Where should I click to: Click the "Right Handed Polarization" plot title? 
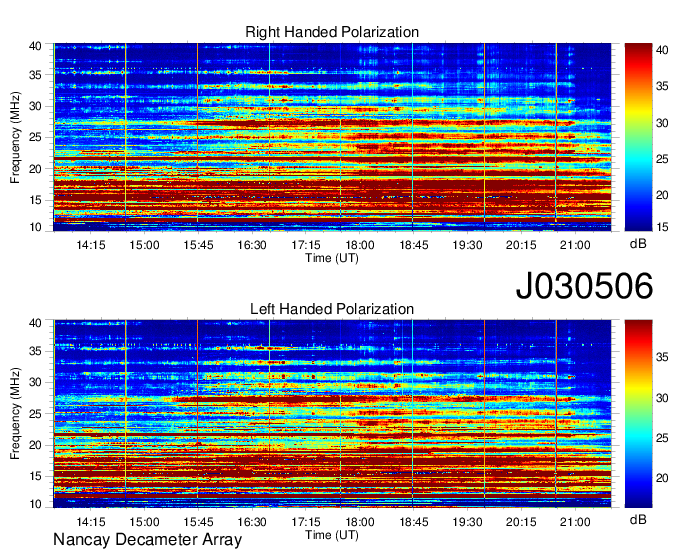[332, 32]
